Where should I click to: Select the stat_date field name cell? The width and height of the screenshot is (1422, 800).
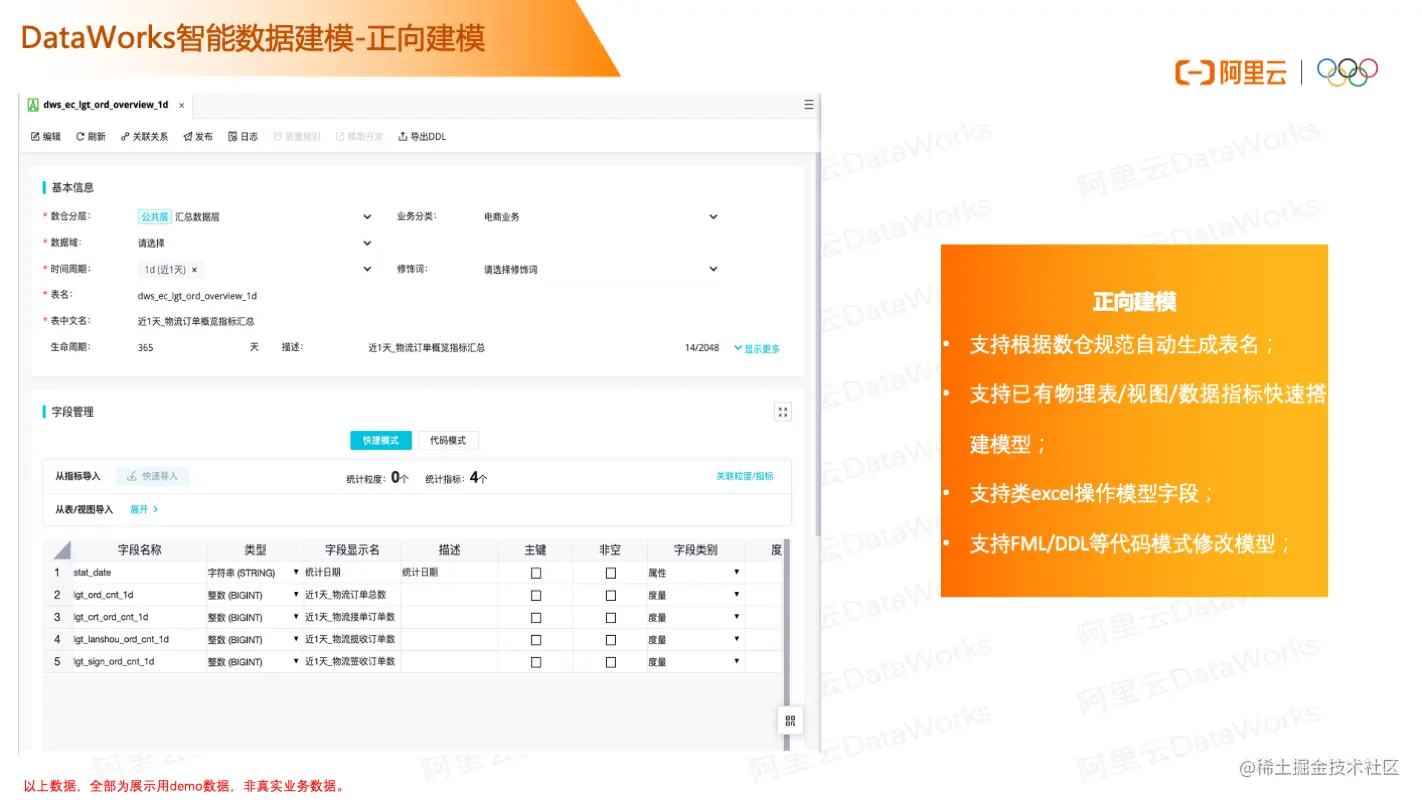pos(139,573)
